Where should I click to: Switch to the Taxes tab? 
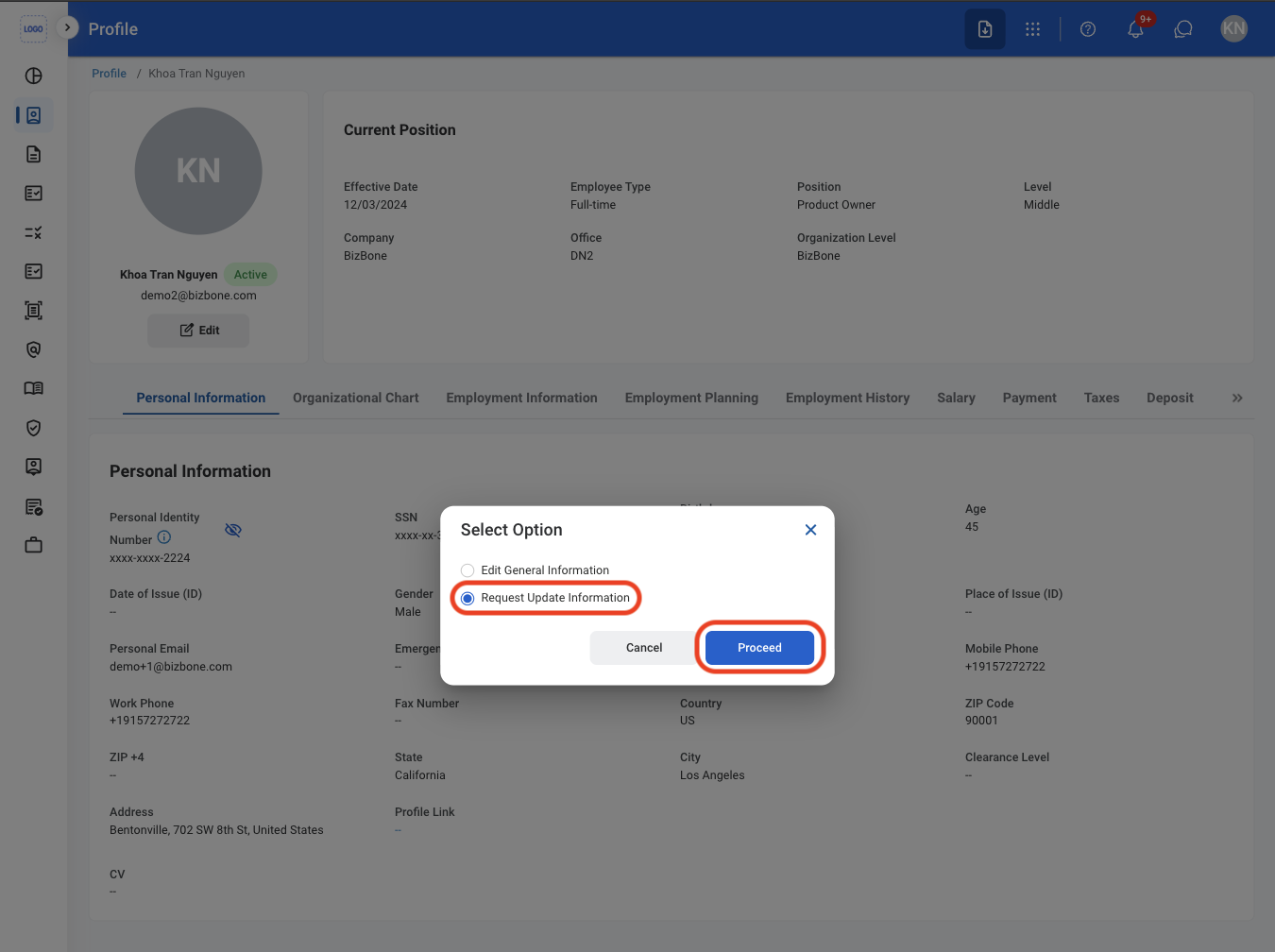(x=1101, y=398)
